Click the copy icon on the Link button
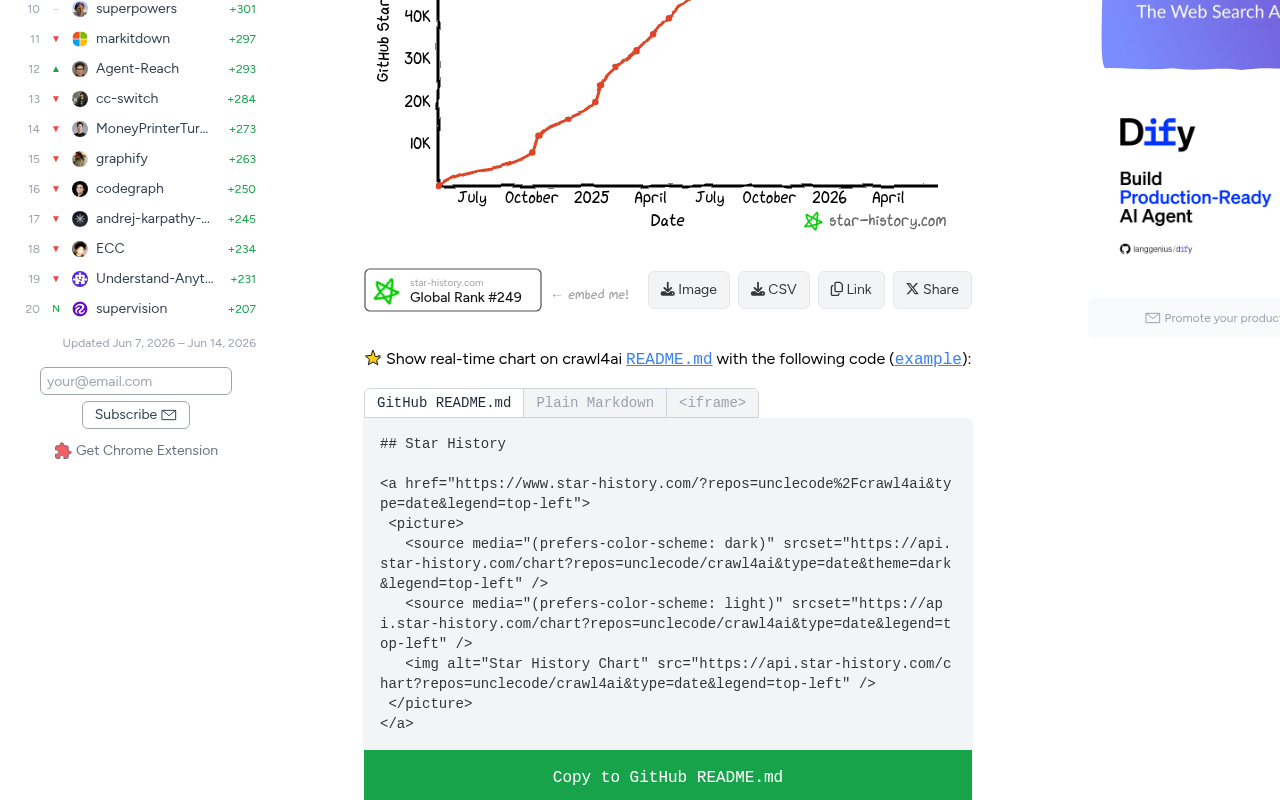The height and width of the screenshot is (800, 1280). (x=836, y=289)
